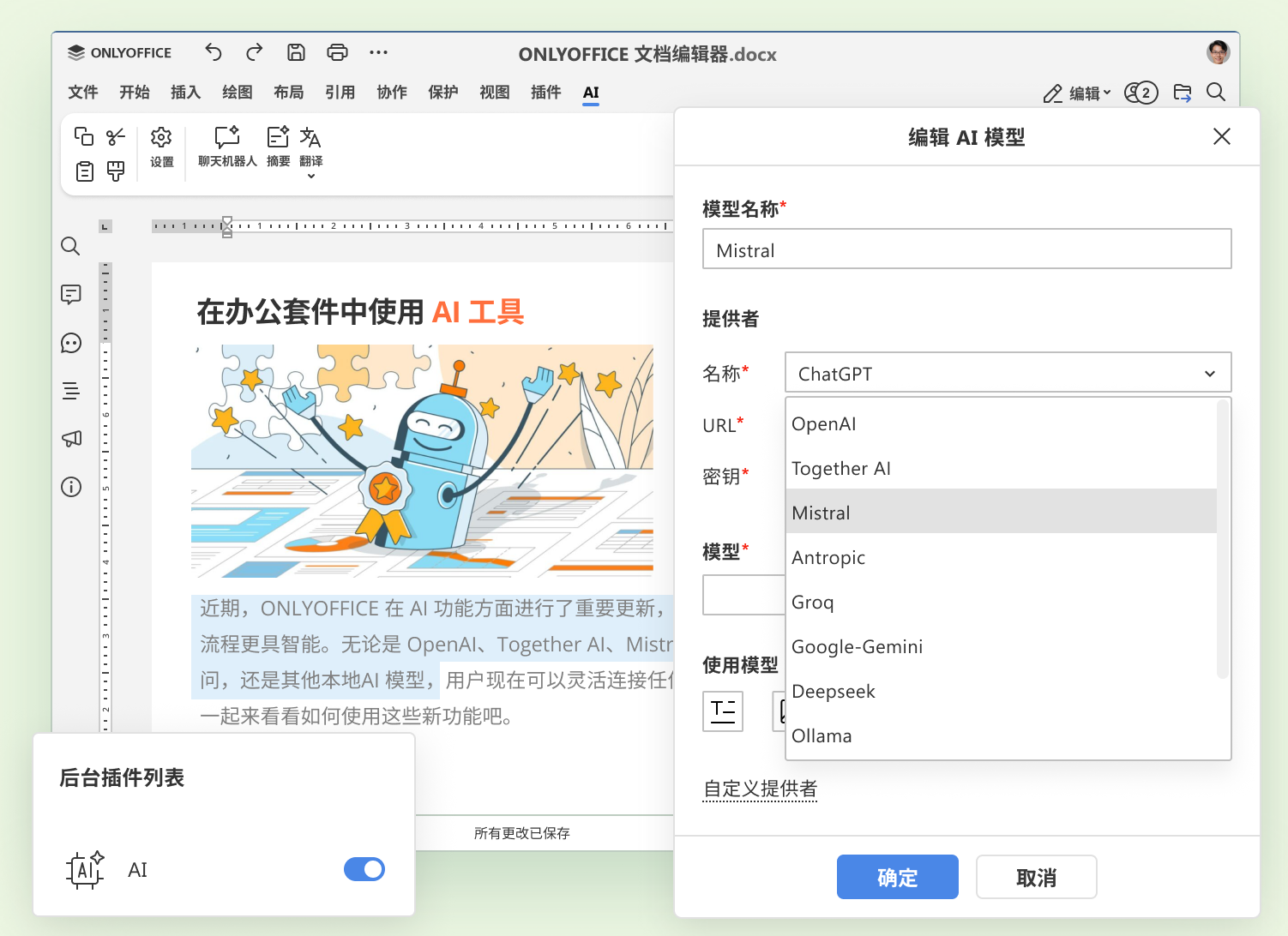The height and width of the screenshot is (936, 1288).
Task: Open the Insert (插入) menu tab
Action: click(185, 93)
